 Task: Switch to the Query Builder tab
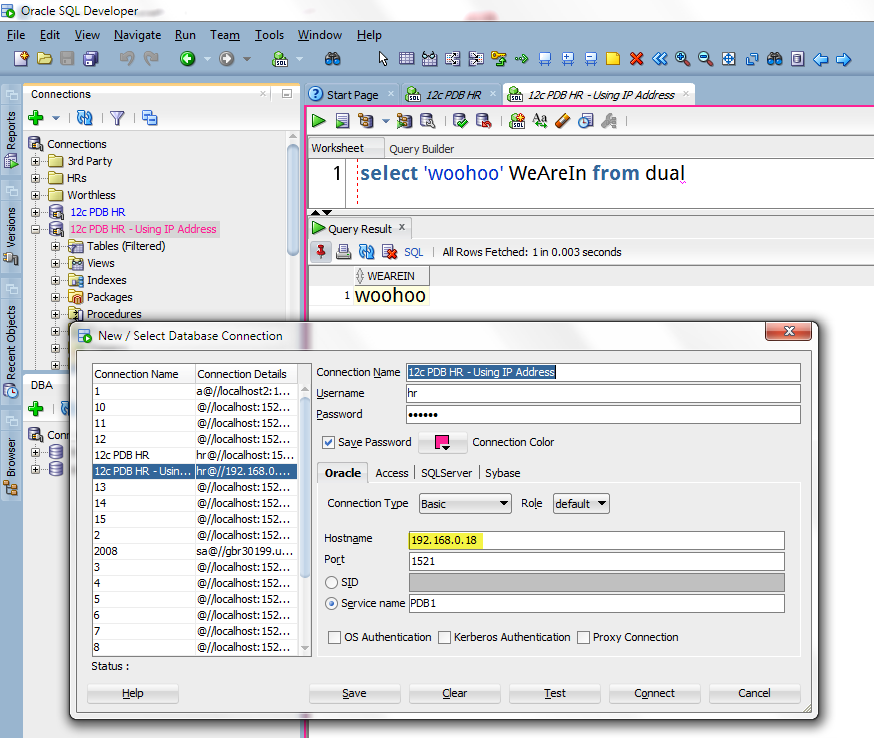421,149
